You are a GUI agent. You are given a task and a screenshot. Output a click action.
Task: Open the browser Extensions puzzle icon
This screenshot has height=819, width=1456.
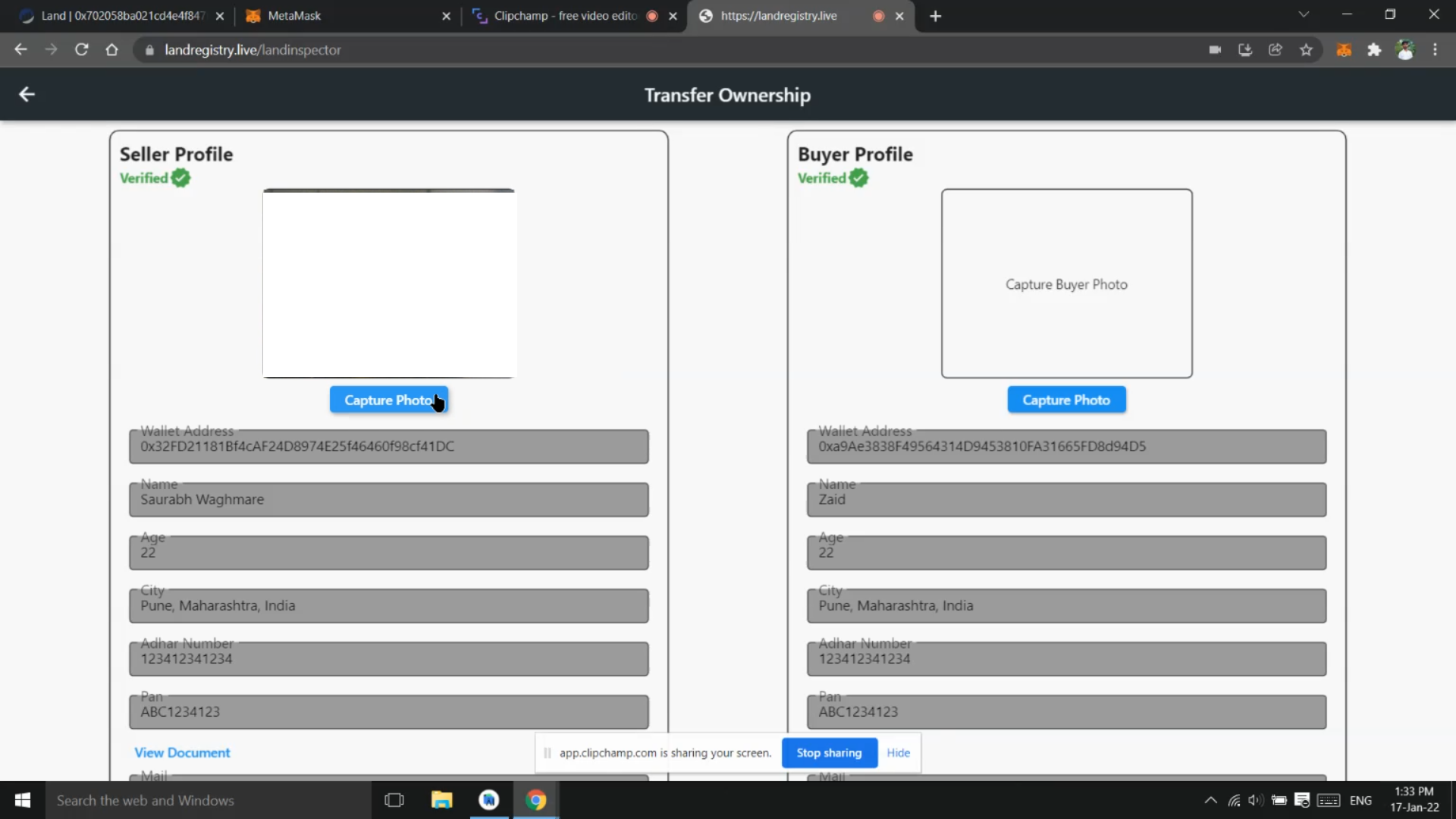point(1374,50)
